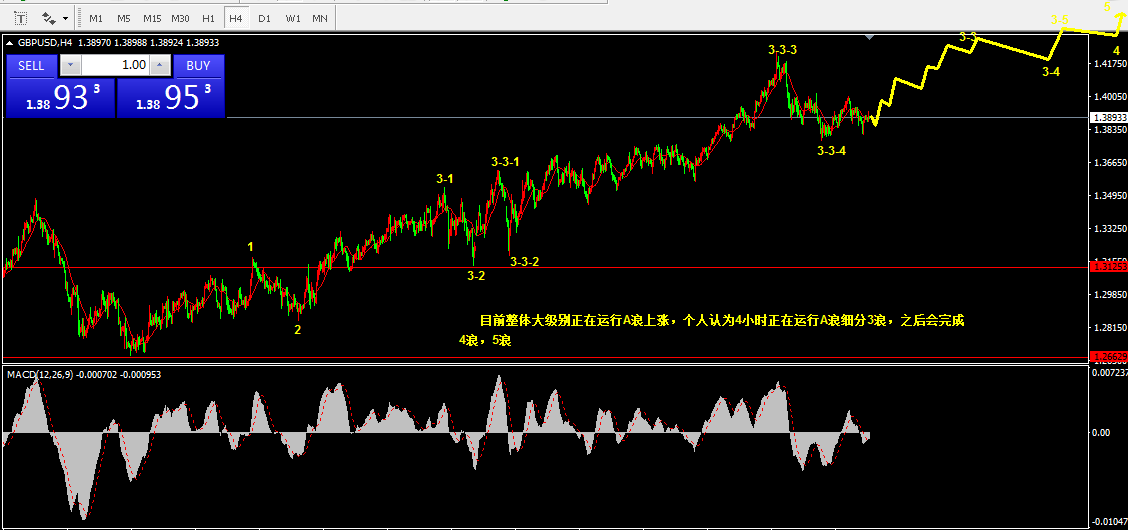Select the active H4 timeframe button

click(x=236, y=18)
